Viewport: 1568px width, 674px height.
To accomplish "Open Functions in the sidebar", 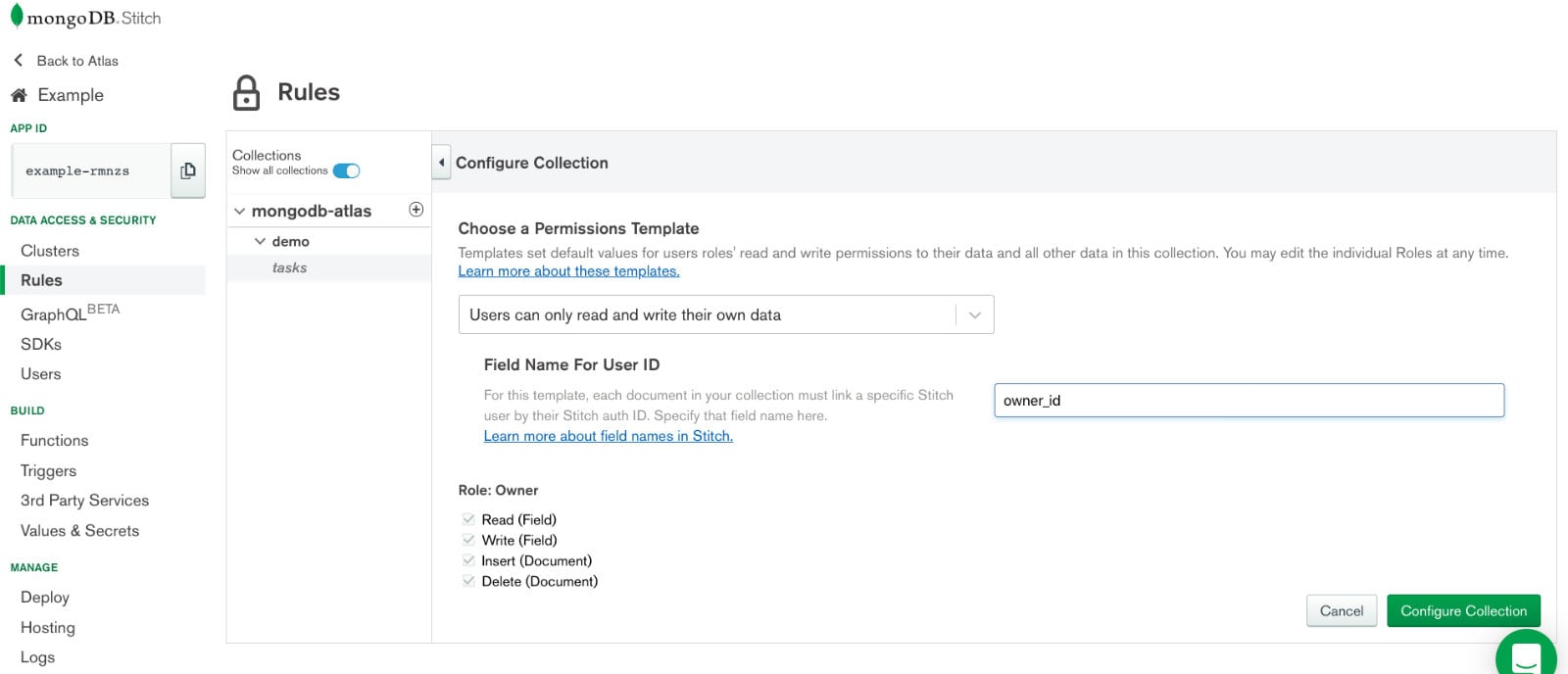I will (55, 441).
